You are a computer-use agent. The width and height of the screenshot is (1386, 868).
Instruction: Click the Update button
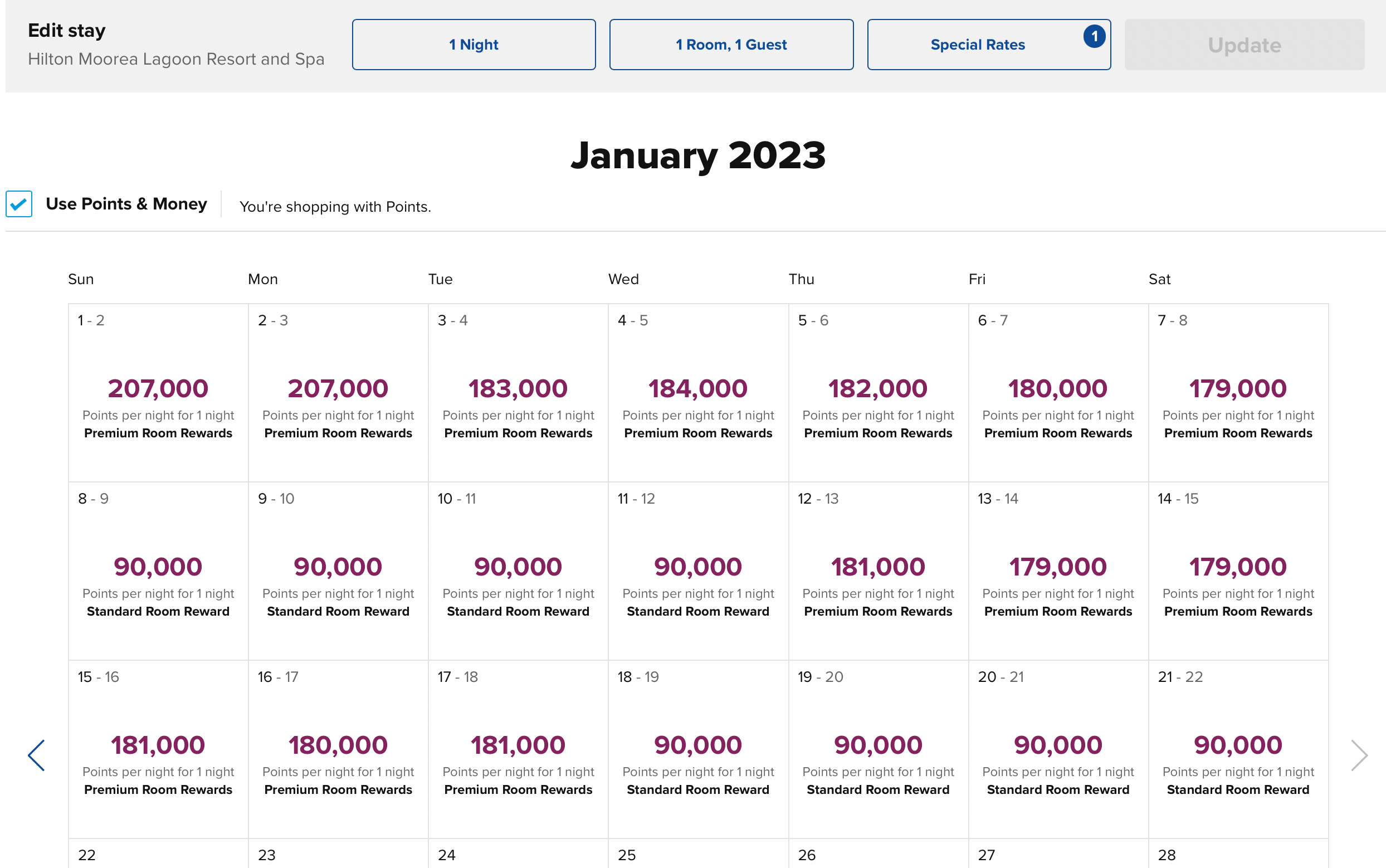pos(1245,45)
